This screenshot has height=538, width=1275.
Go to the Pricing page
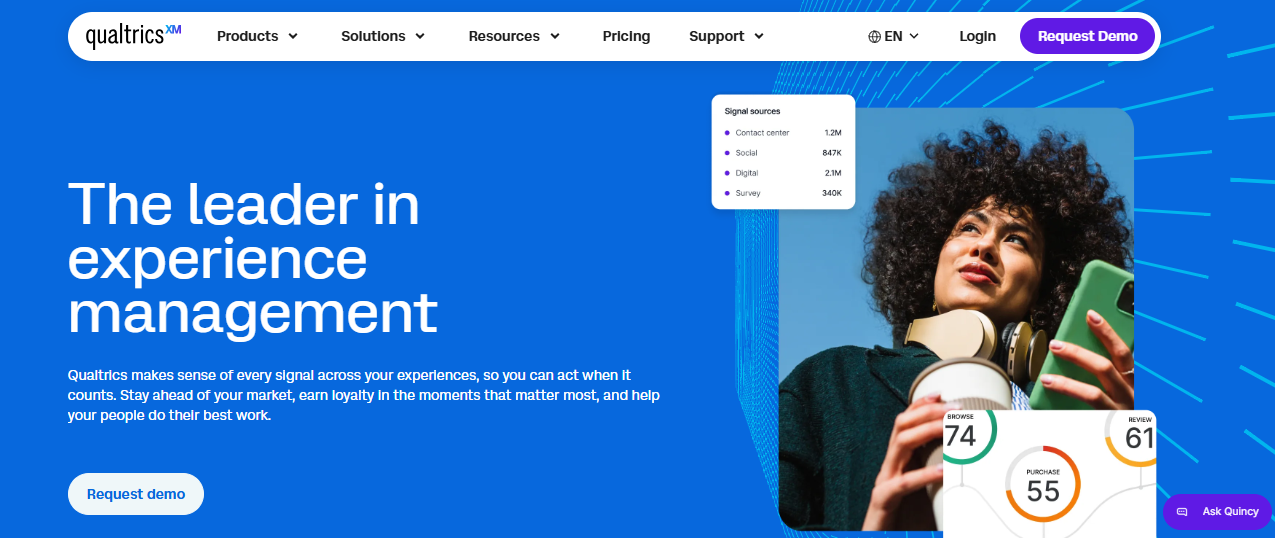click(x=626, y=36)
